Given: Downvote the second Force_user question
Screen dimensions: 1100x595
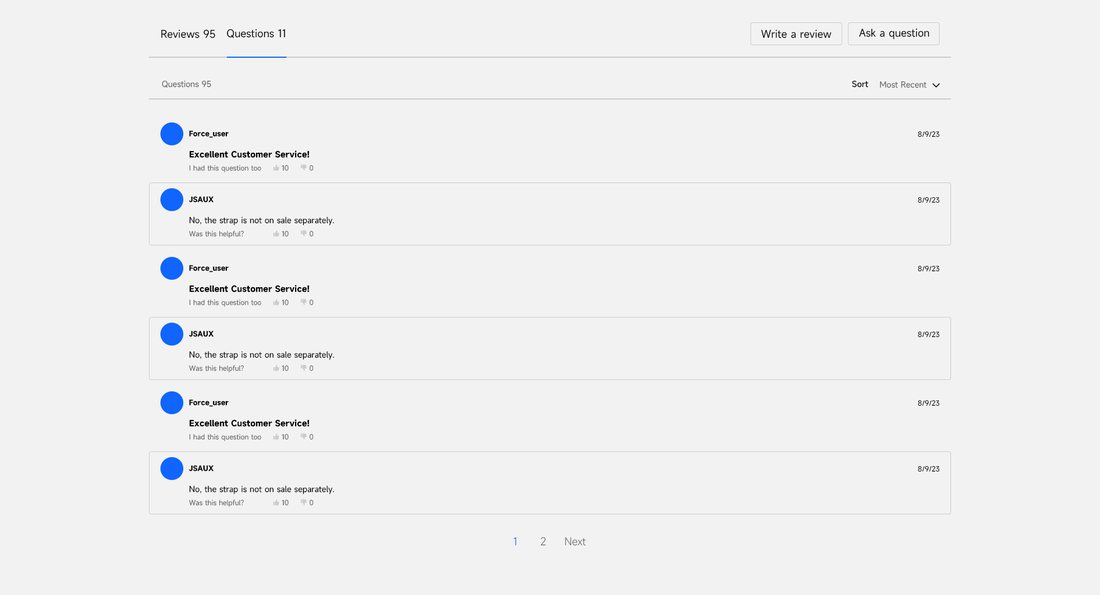Looking at the screenshot, I should click(303, 303).
